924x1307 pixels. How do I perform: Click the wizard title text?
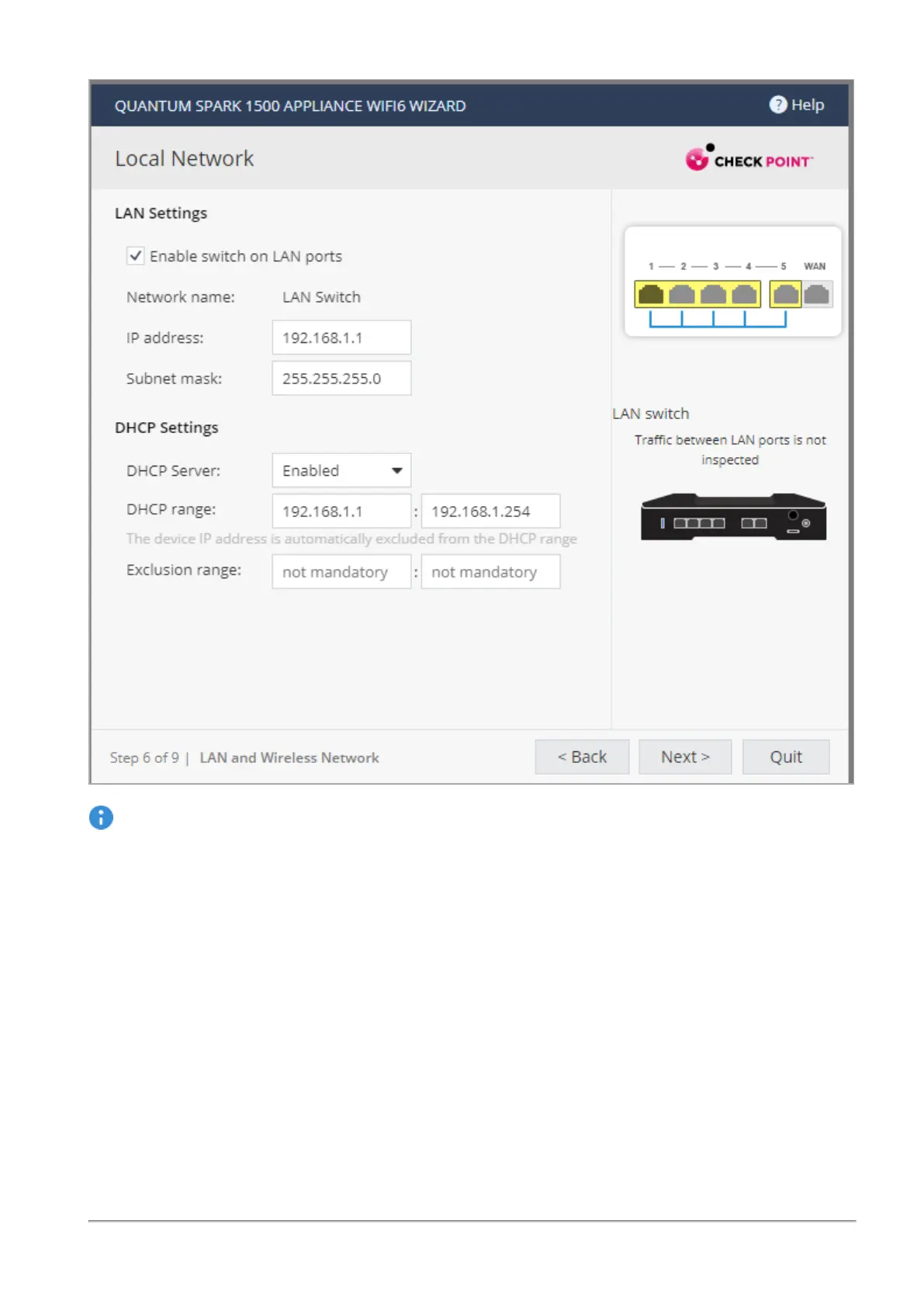(290, 106)
